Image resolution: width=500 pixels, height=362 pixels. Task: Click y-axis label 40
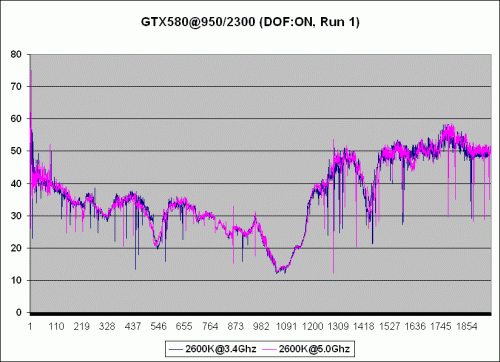pyautogui.click(x=16, y=183)
